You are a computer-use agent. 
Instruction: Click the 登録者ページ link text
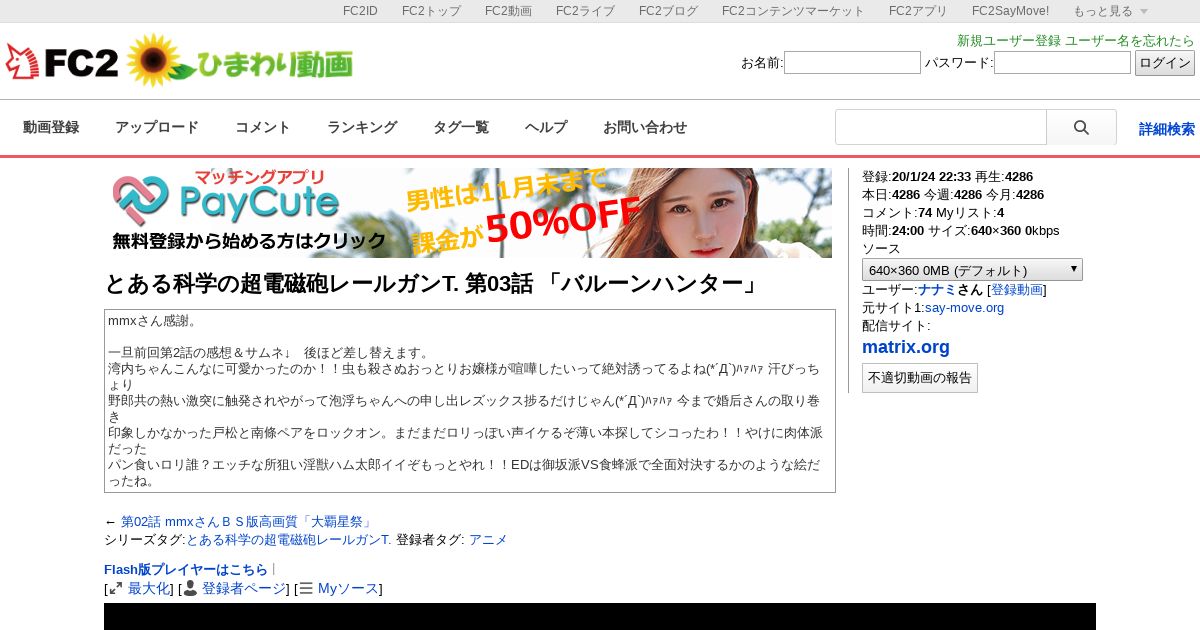[245, 588]
